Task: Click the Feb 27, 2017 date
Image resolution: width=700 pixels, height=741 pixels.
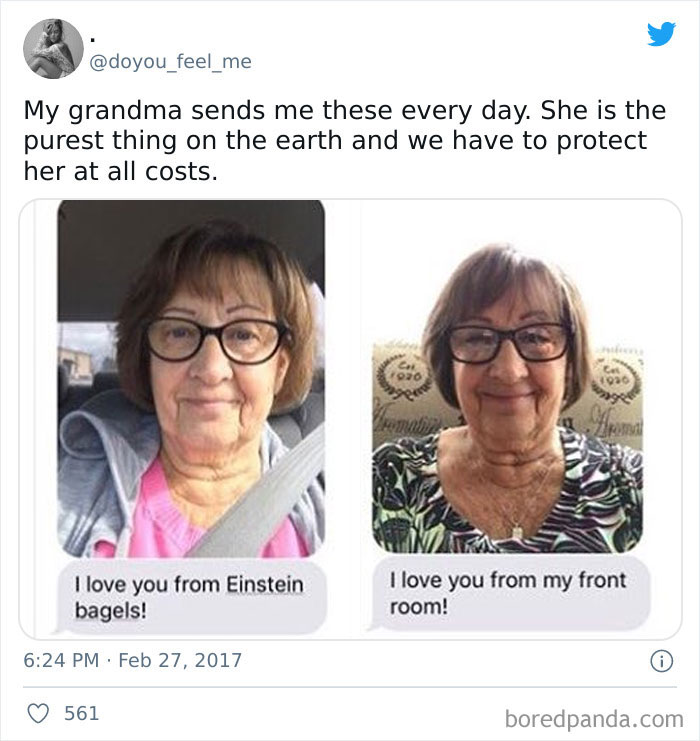Action: [x=183, y=661]
